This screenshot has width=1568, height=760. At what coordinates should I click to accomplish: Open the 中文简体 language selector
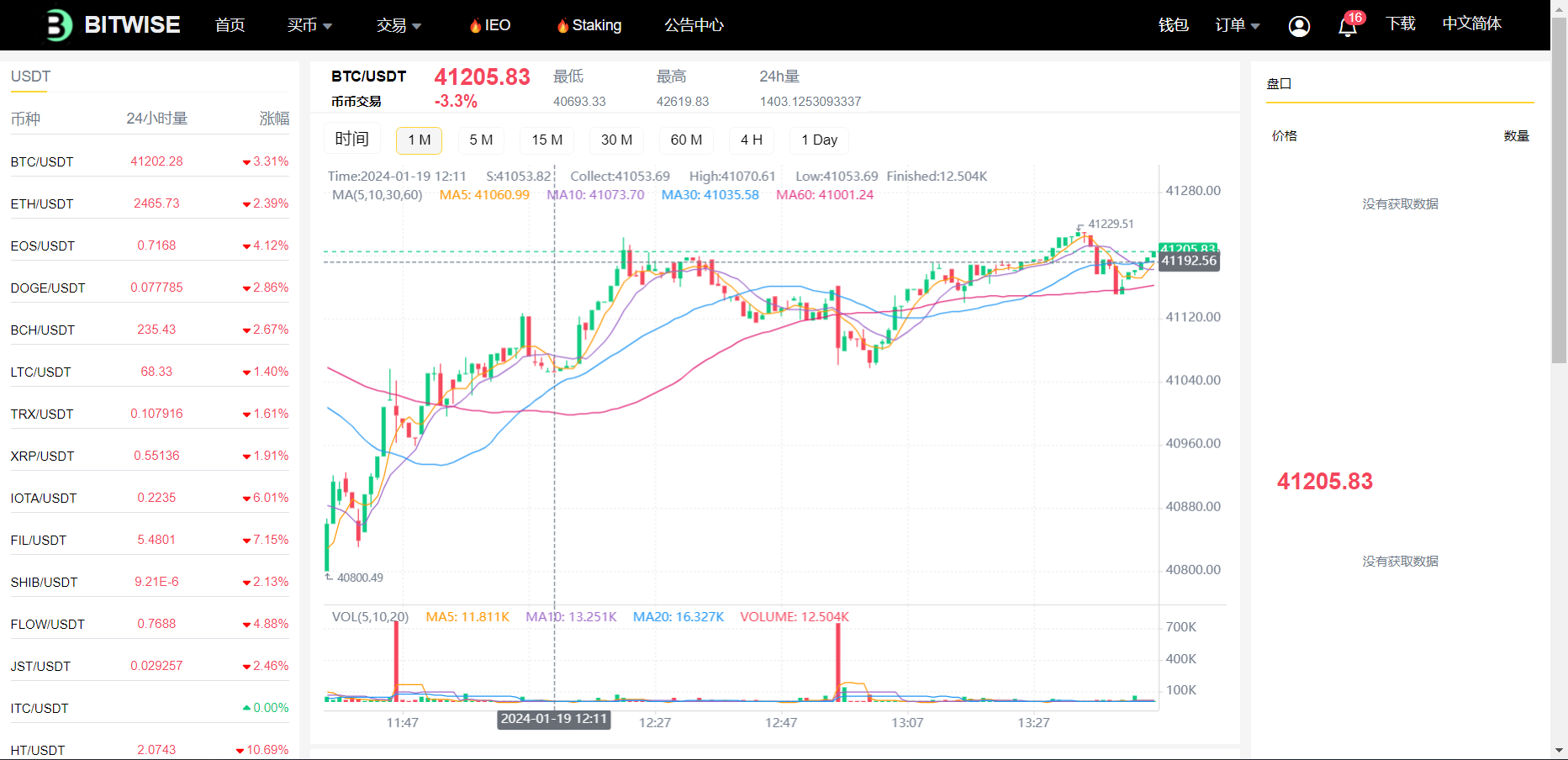point(1471,24)
